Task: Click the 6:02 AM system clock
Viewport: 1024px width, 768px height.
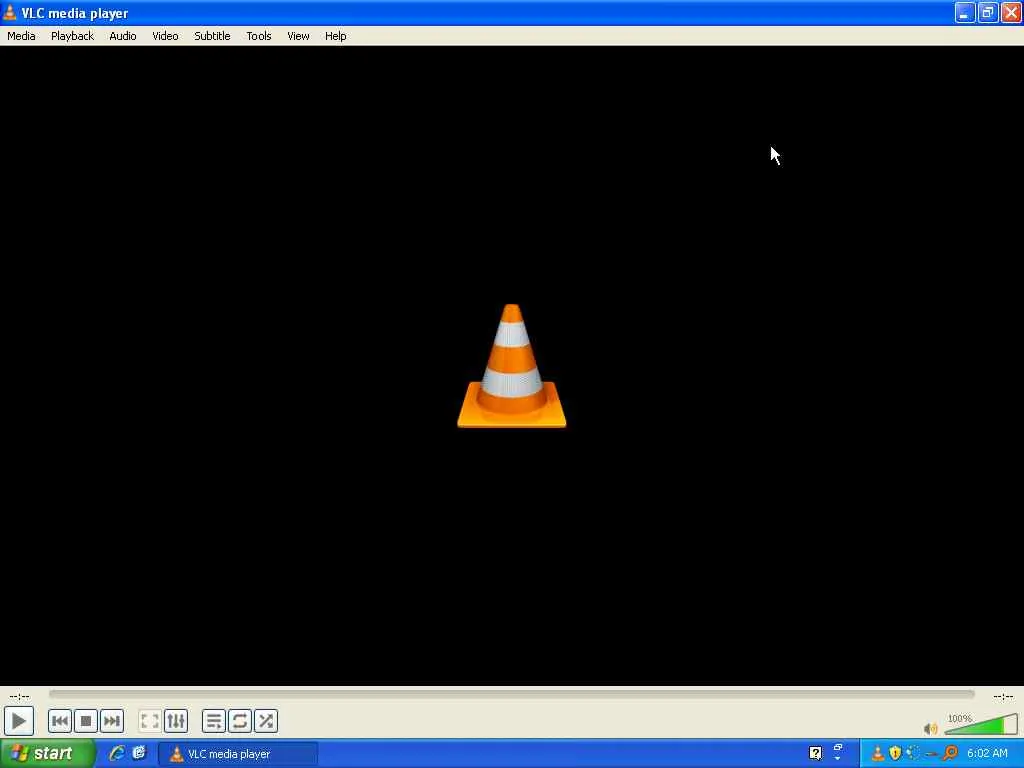Action: [x=987, y=754]
